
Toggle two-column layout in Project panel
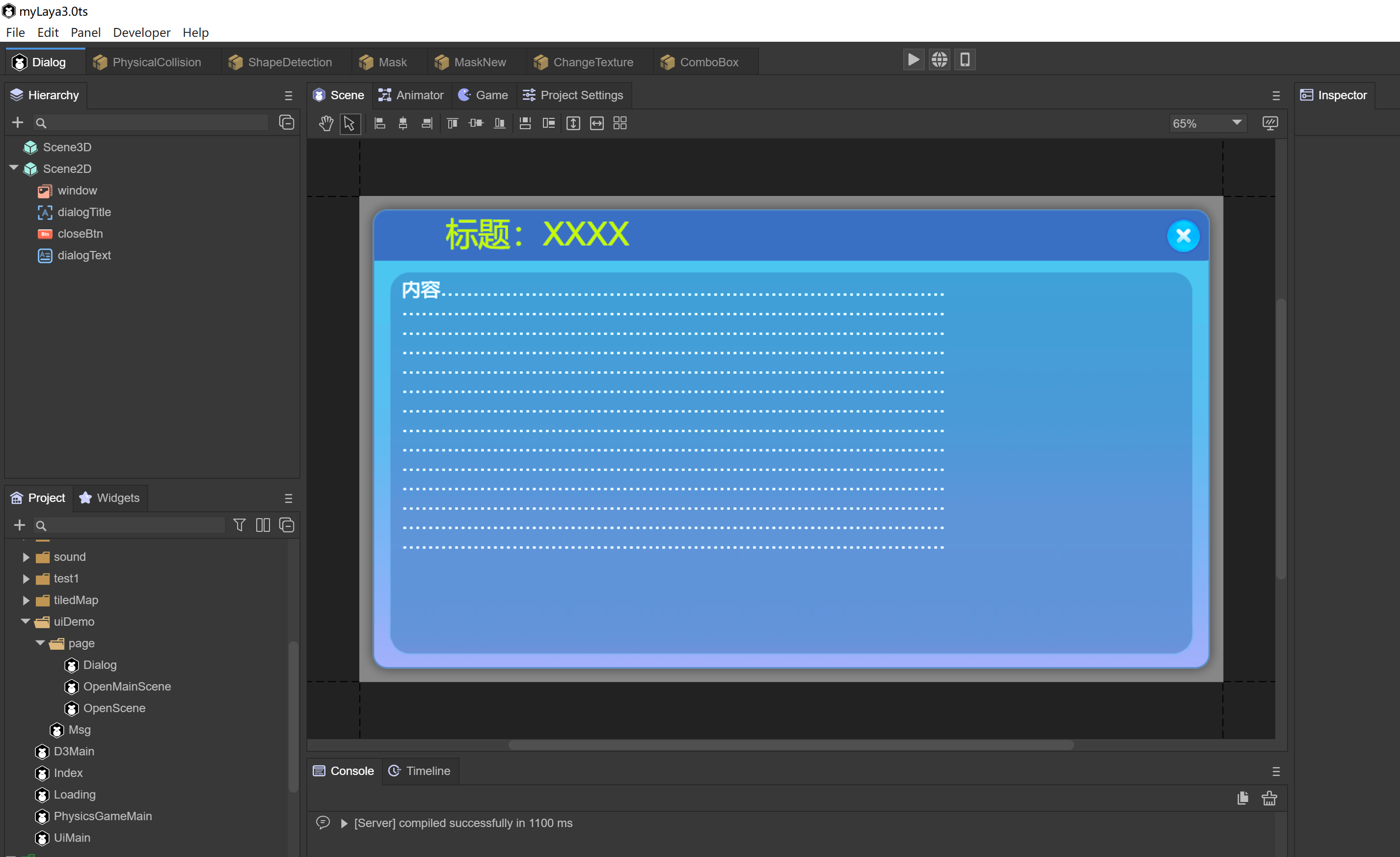(x=263, y=525)
